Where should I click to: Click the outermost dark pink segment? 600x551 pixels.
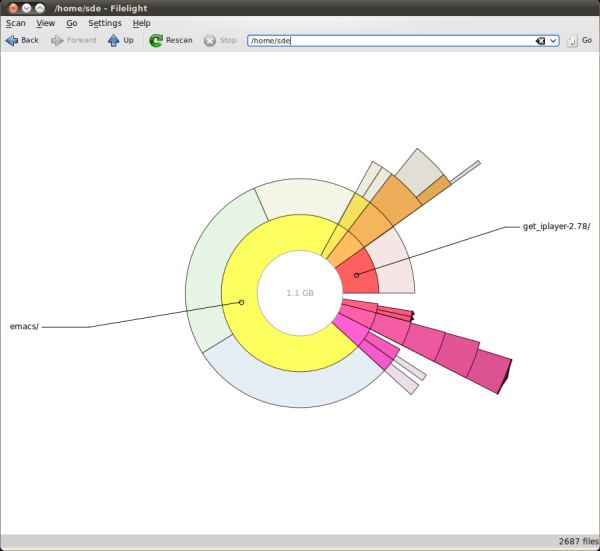pos(490,368)
